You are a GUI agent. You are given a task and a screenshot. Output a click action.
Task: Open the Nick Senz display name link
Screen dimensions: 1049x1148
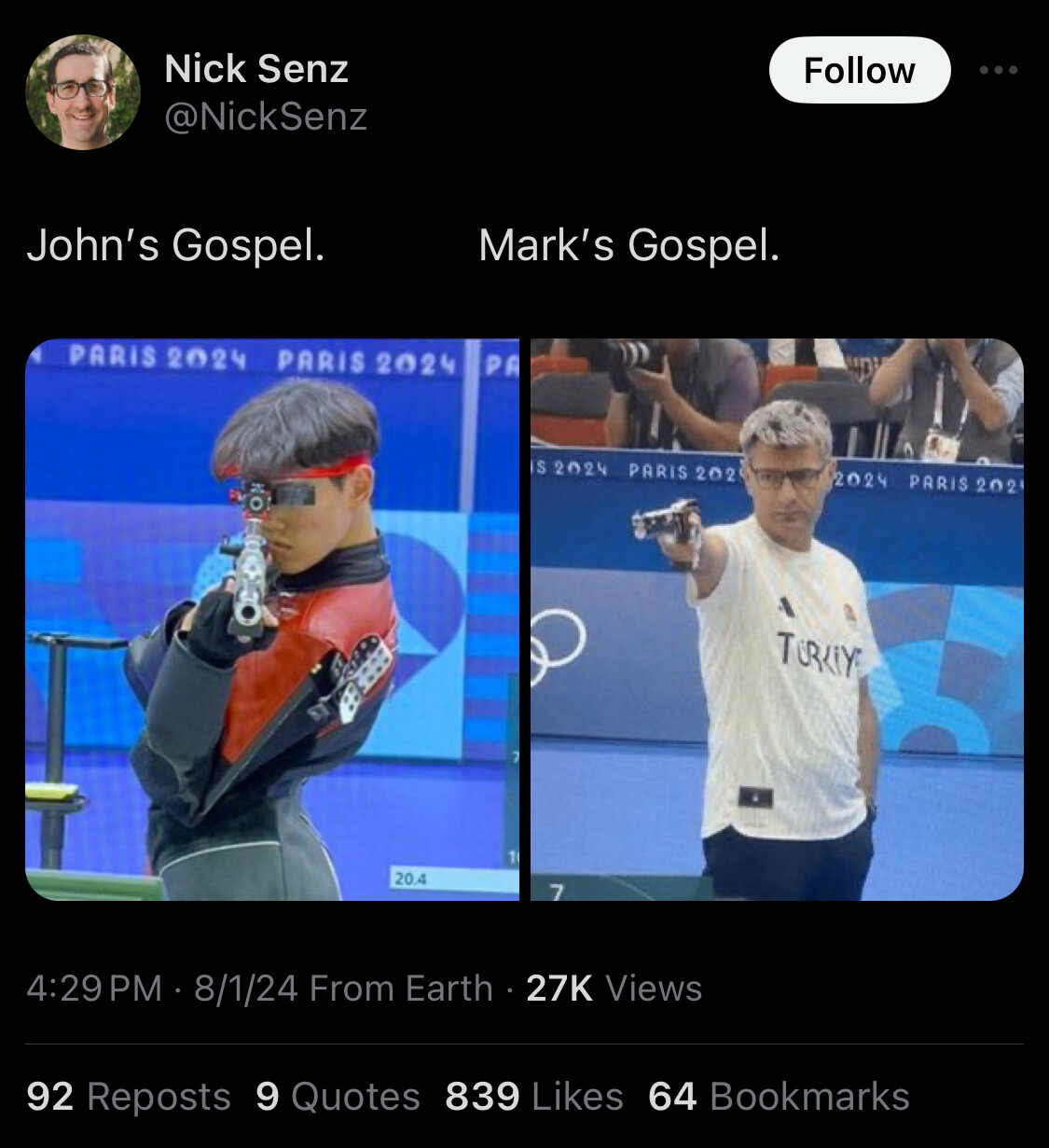point(256,69)
